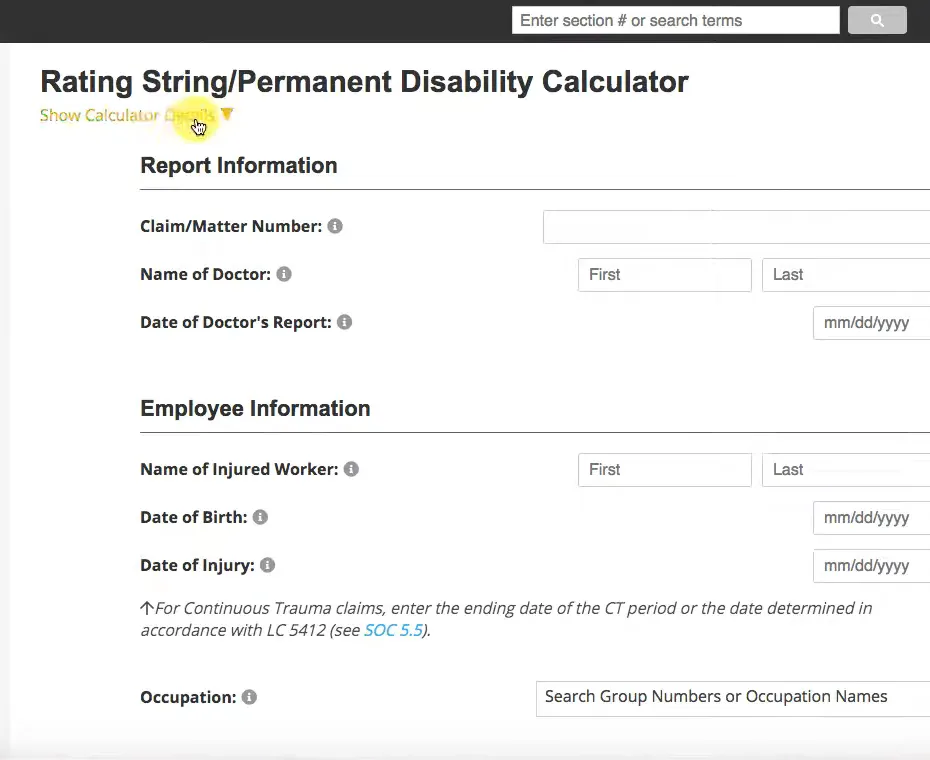Image resolution: width=930 pixels, height=760 pixels.
Task: Open the Occupation search dropdown field
Action: [732, 699]
